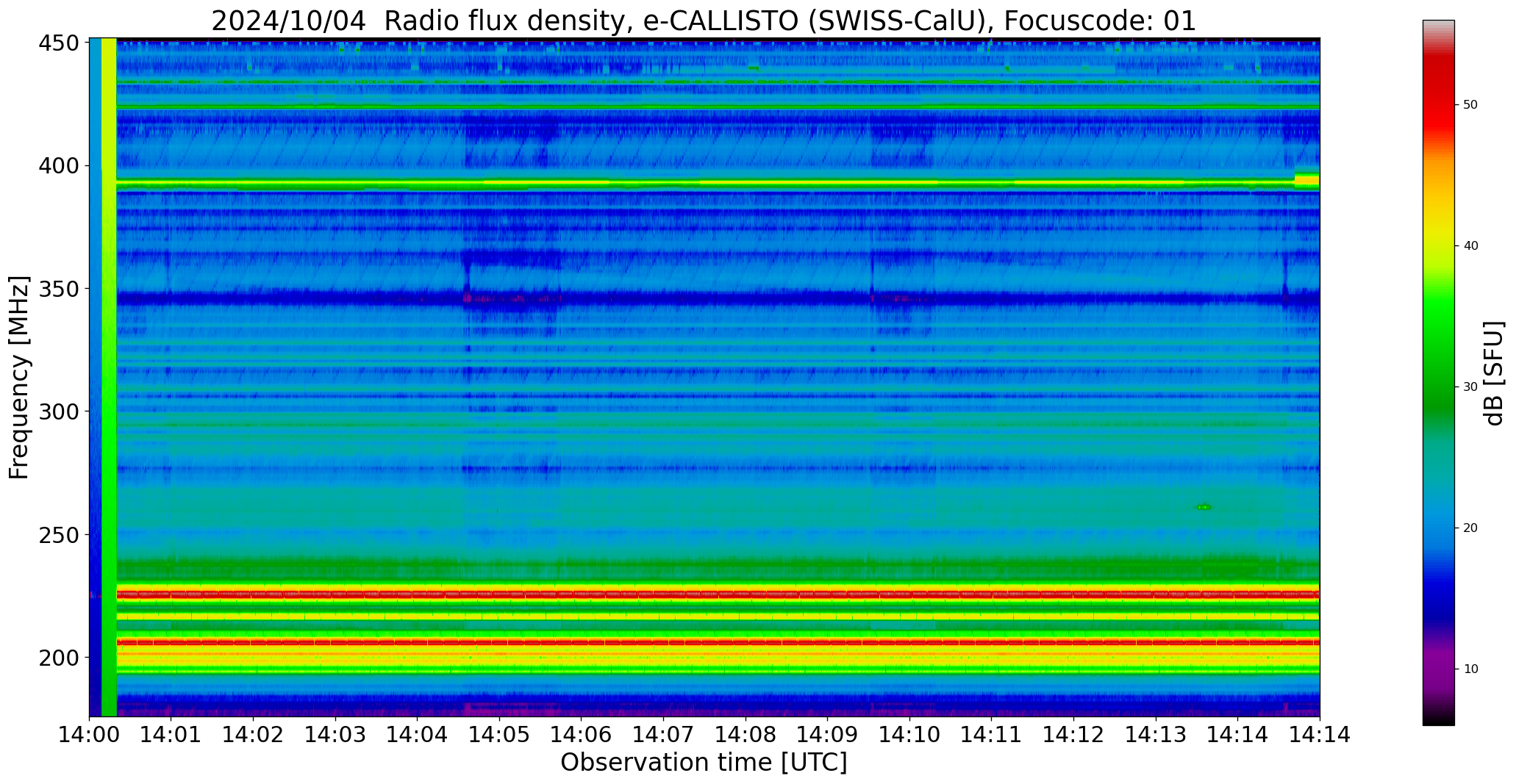Click the 300 frequency tick label
1516x784 pixels.
pyautogui.click(x=58, y=411)
